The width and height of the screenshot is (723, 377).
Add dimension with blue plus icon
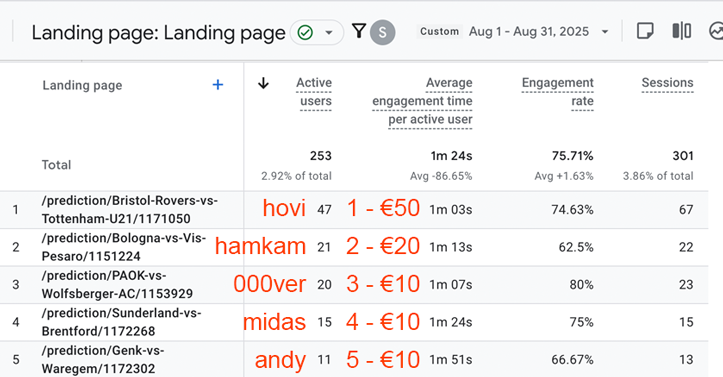point(218,85)
